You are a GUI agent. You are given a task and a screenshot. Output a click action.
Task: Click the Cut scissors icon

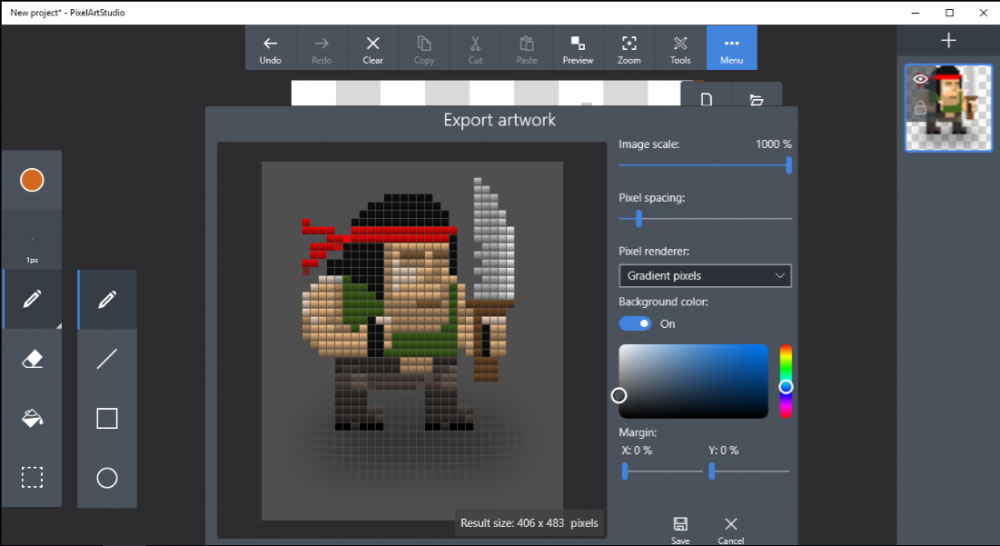pos(475,48)
